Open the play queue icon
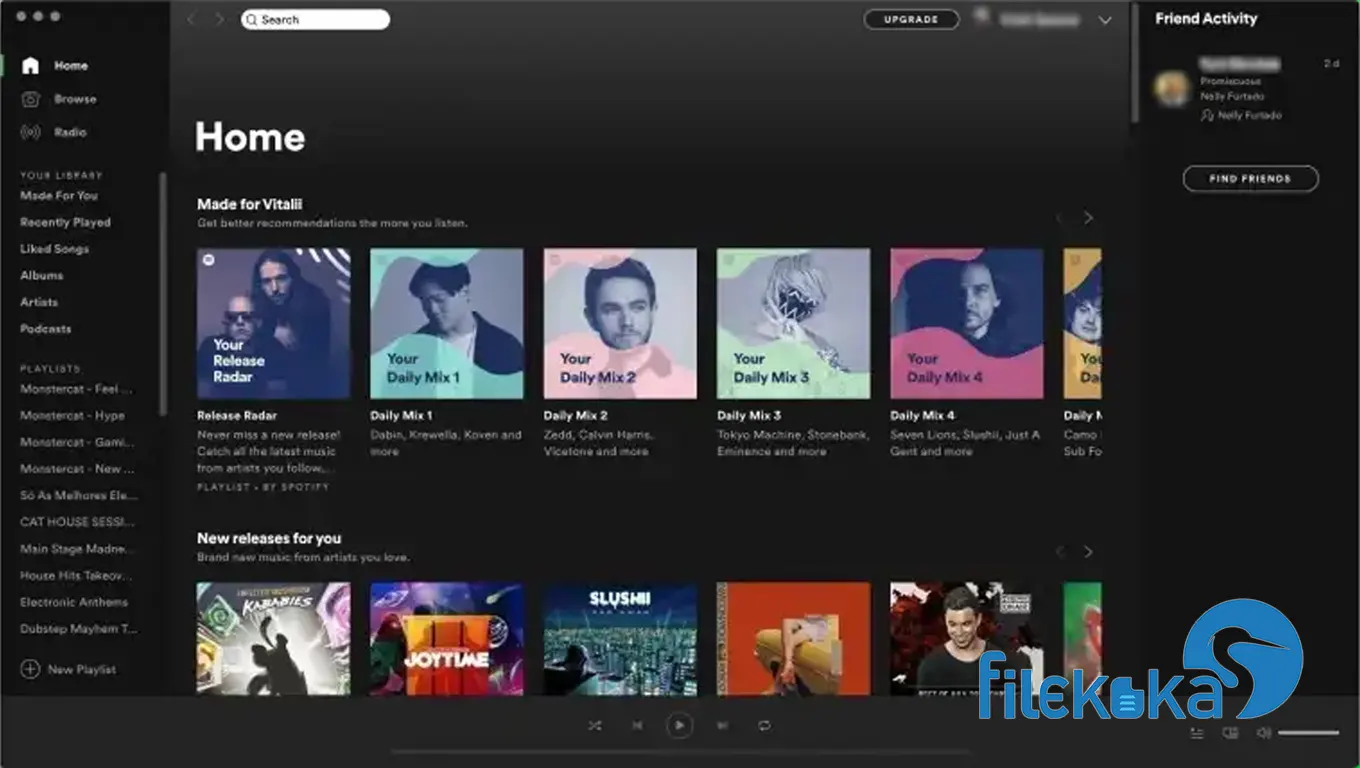 coord(1197,733)
